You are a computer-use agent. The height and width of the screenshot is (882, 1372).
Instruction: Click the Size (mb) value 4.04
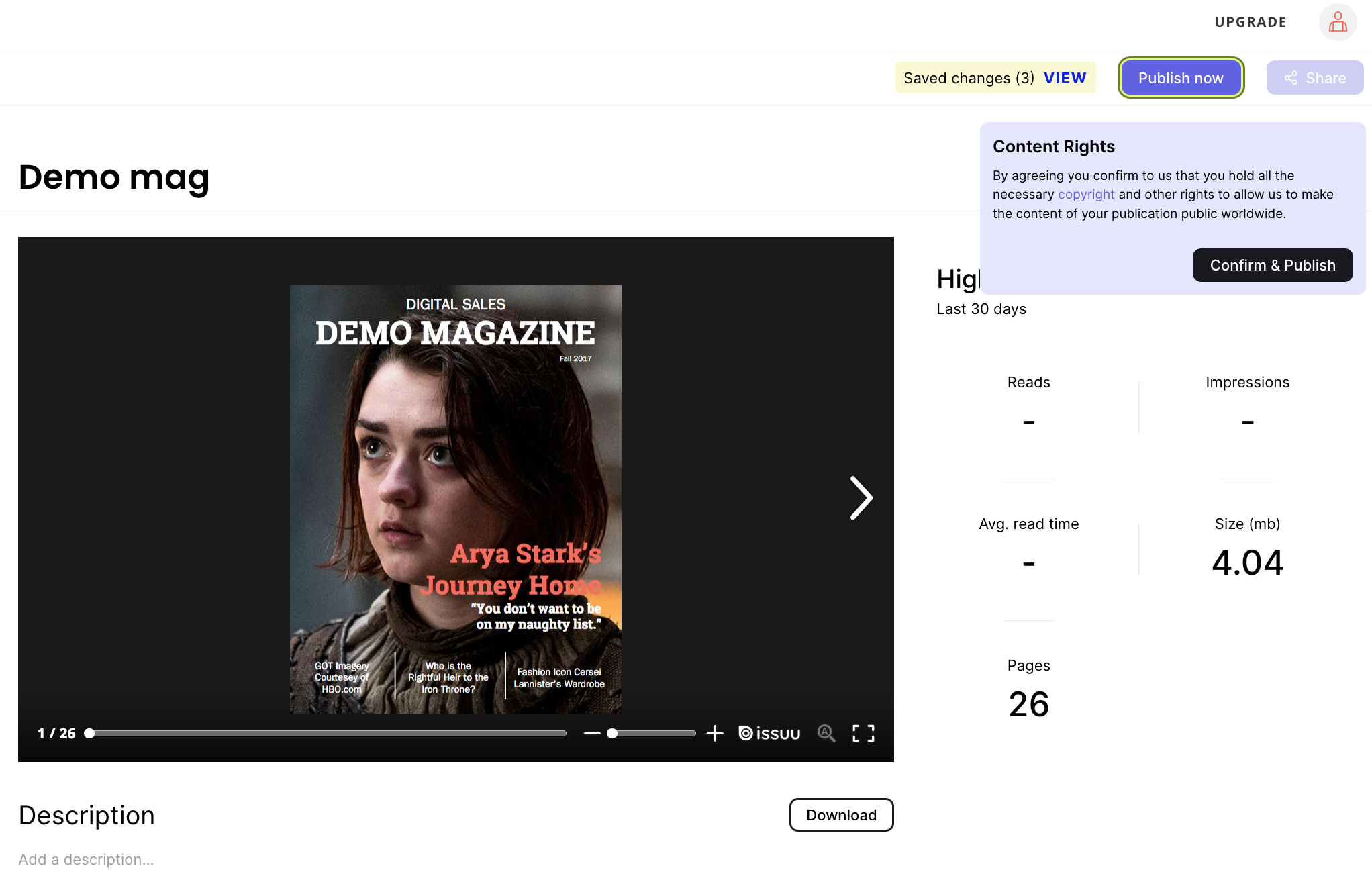(1247, 562)
